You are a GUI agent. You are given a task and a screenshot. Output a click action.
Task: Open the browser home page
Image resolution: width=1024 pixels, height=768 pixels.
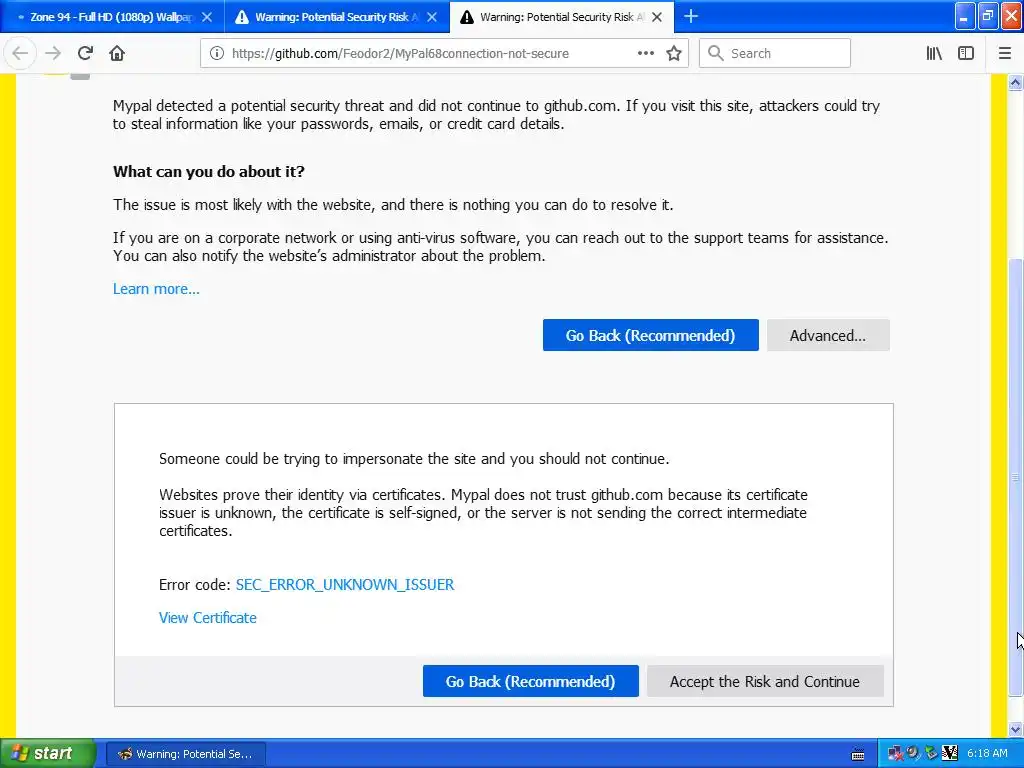[x=117, y=53]
